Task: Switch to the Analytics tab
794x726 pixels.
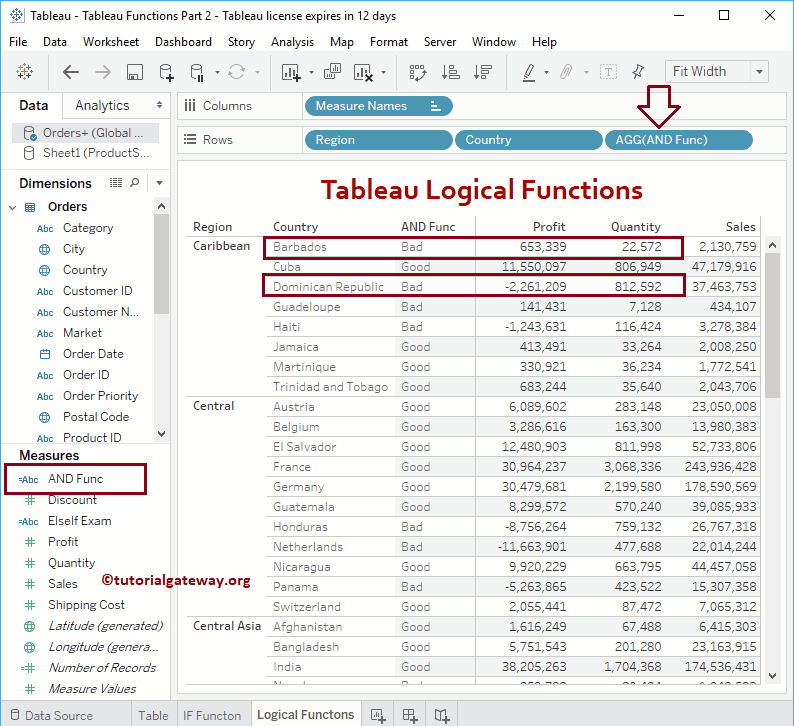Action: point(102,105)
